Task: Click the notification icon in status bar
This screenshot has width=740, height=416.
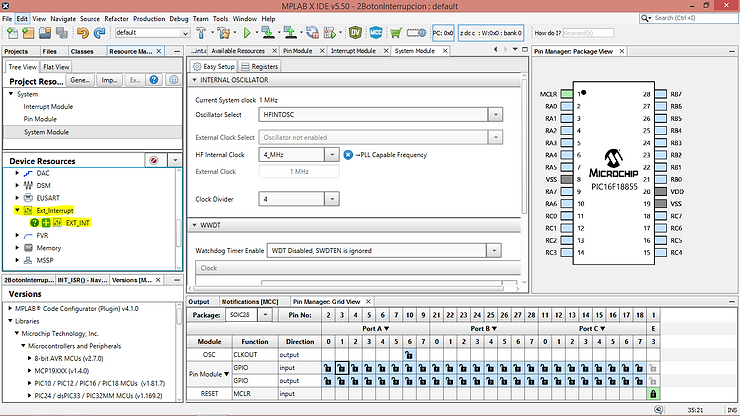Action: (658, 410)
